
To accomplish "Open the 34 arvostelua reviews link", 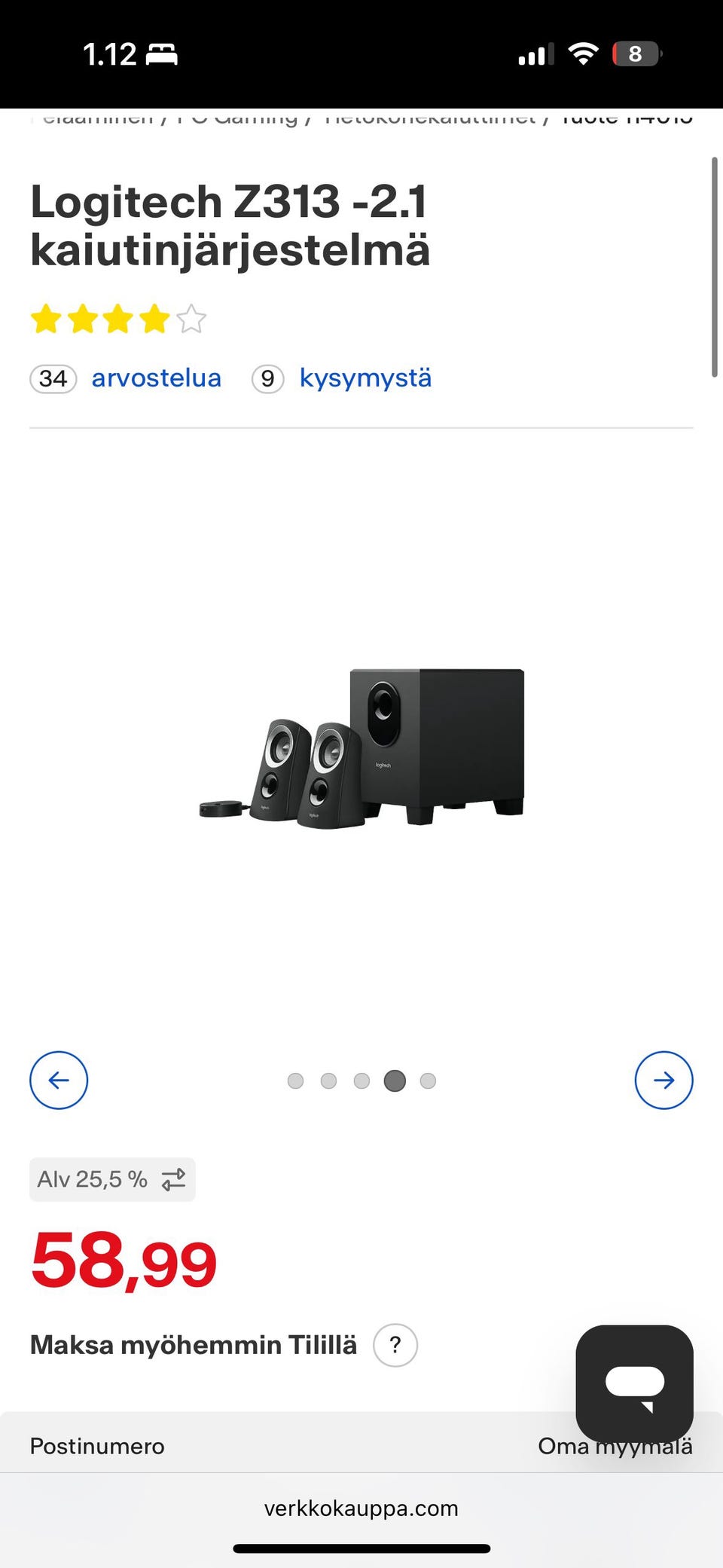I will point(125,378).
